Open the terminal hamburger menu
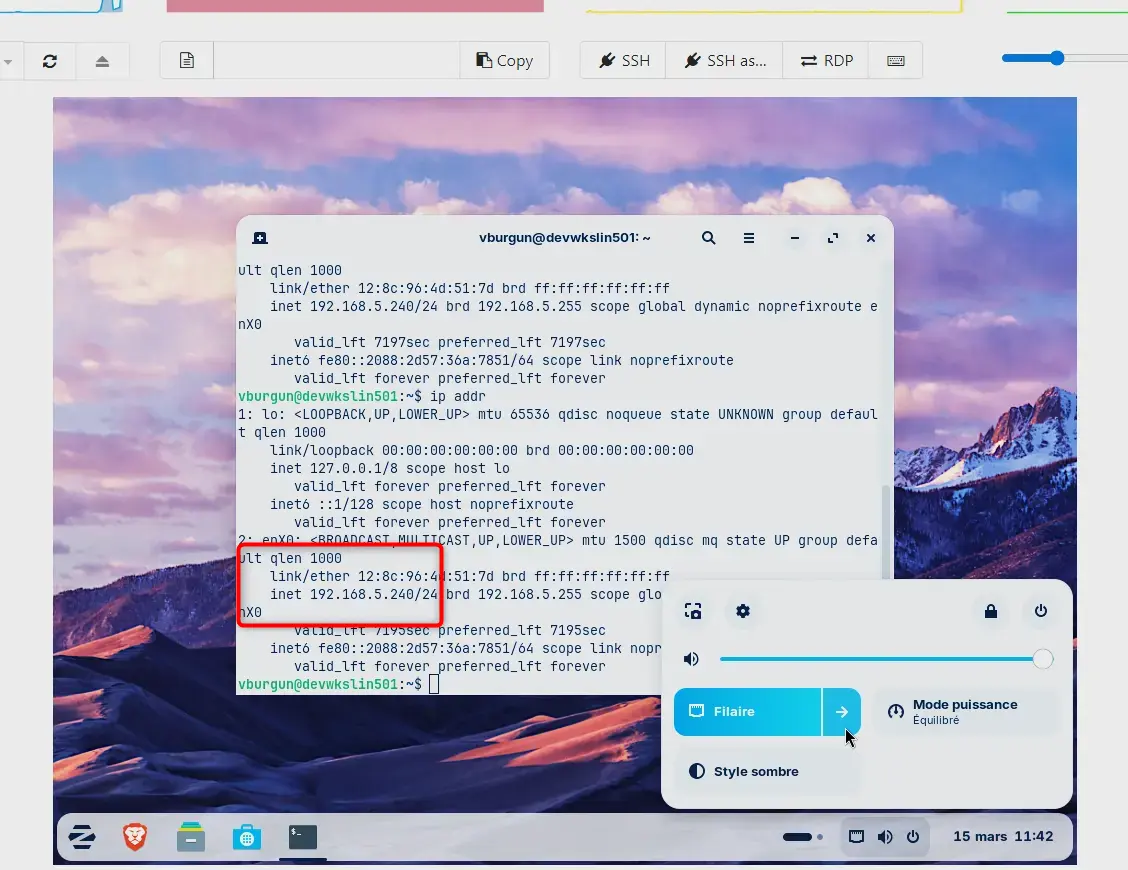The width and height of the screenshot is (1128, 870). [749, 238]
